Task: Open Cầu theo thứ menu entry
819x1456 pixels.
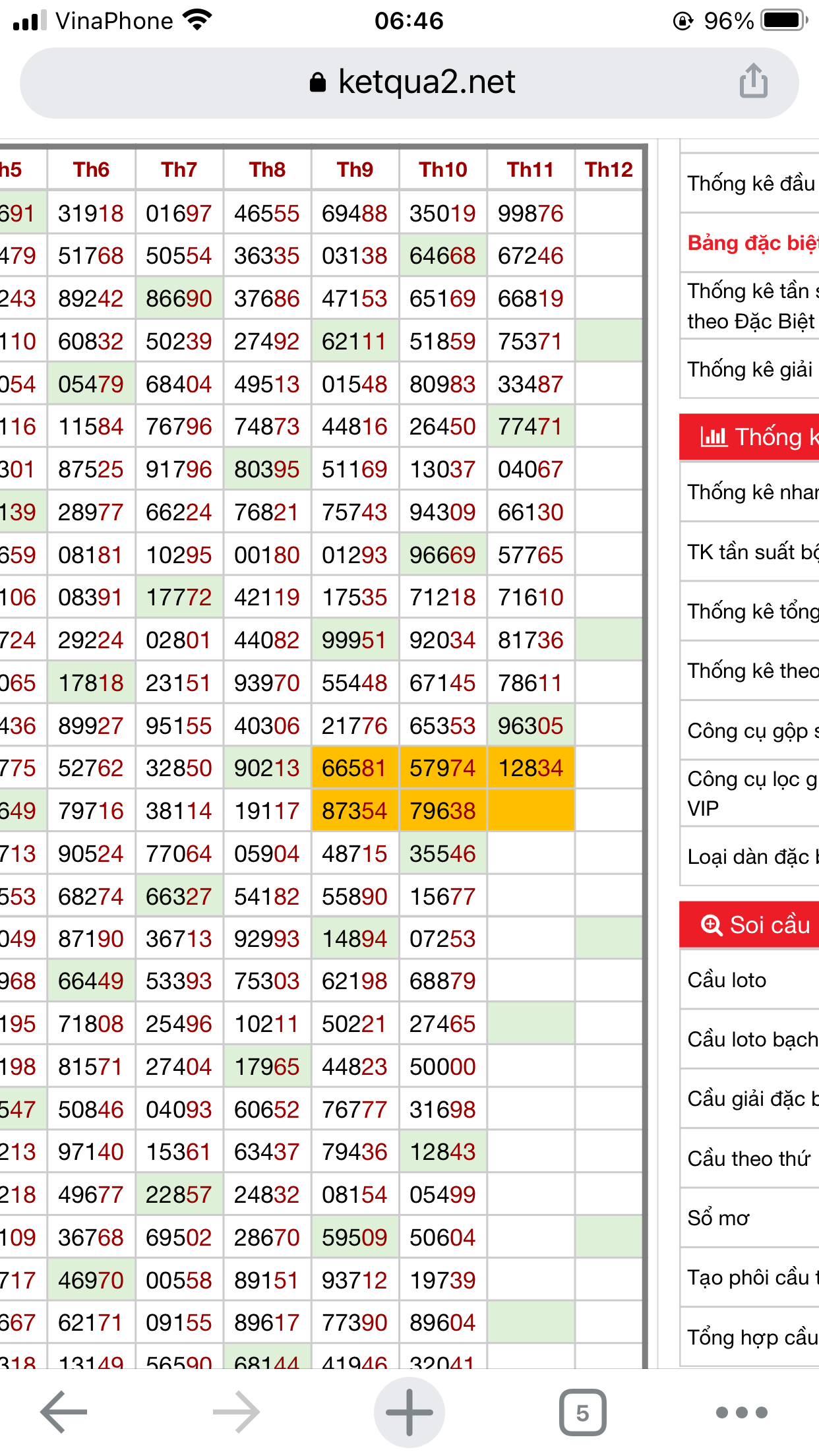Action: [748, 1158]
